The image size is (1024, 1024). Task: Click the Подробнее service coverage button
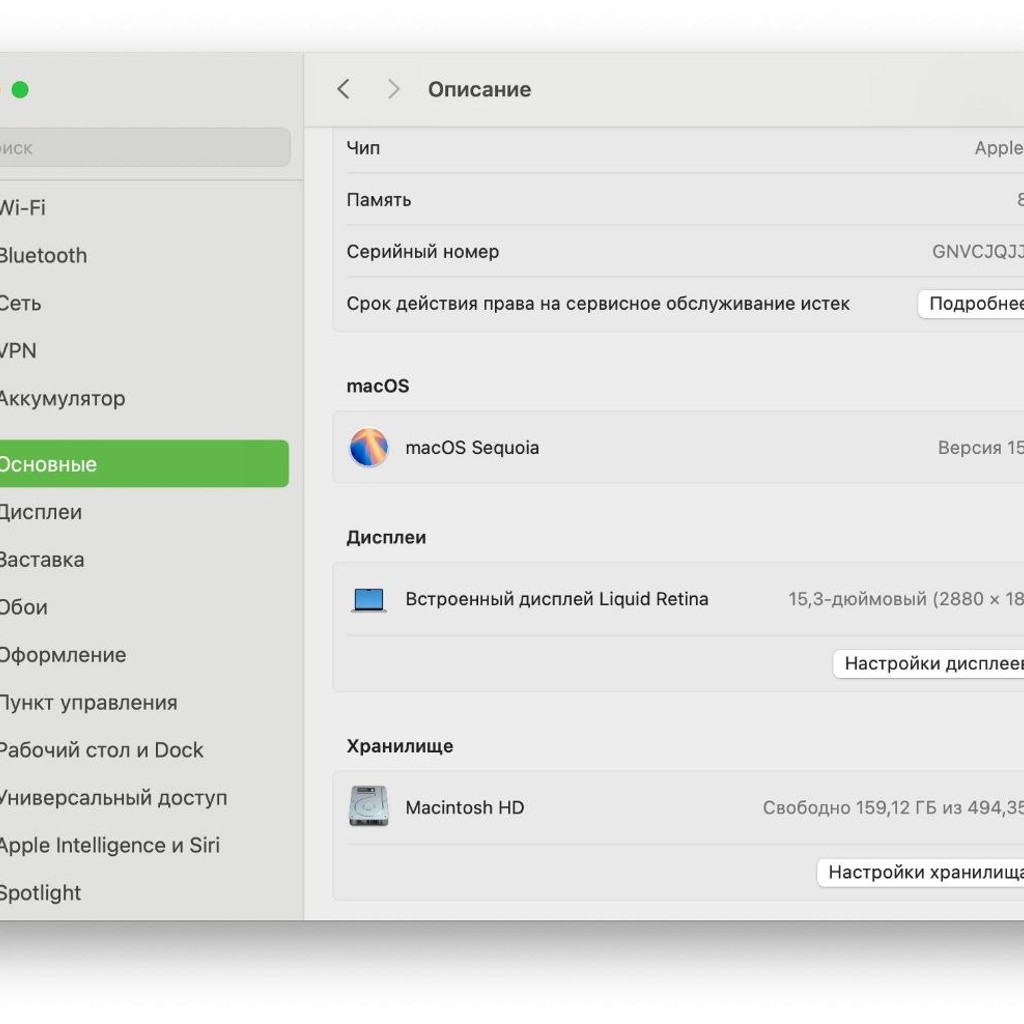(971, 304)
